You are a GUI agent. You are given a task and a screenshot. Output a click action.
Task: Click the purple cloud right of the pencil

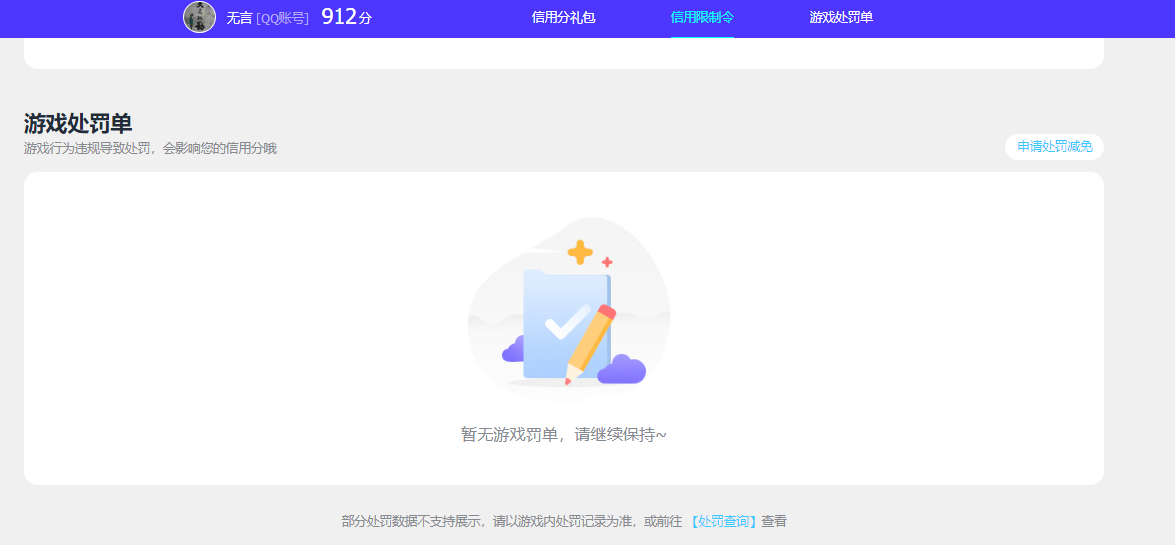tap(622, 370)
